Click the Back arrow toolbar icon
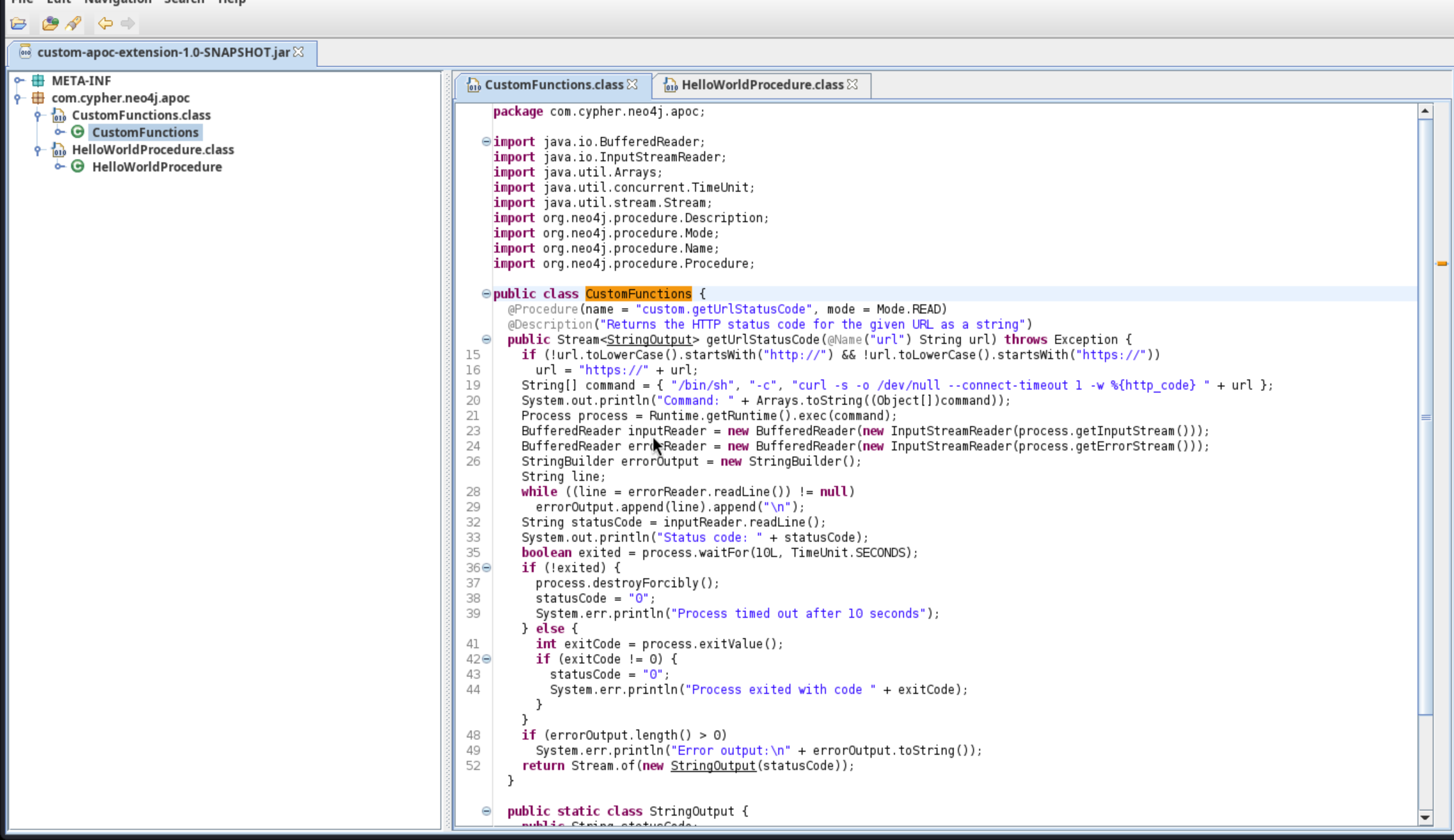Screen dimensions: 1454x840 coord(105,24)
